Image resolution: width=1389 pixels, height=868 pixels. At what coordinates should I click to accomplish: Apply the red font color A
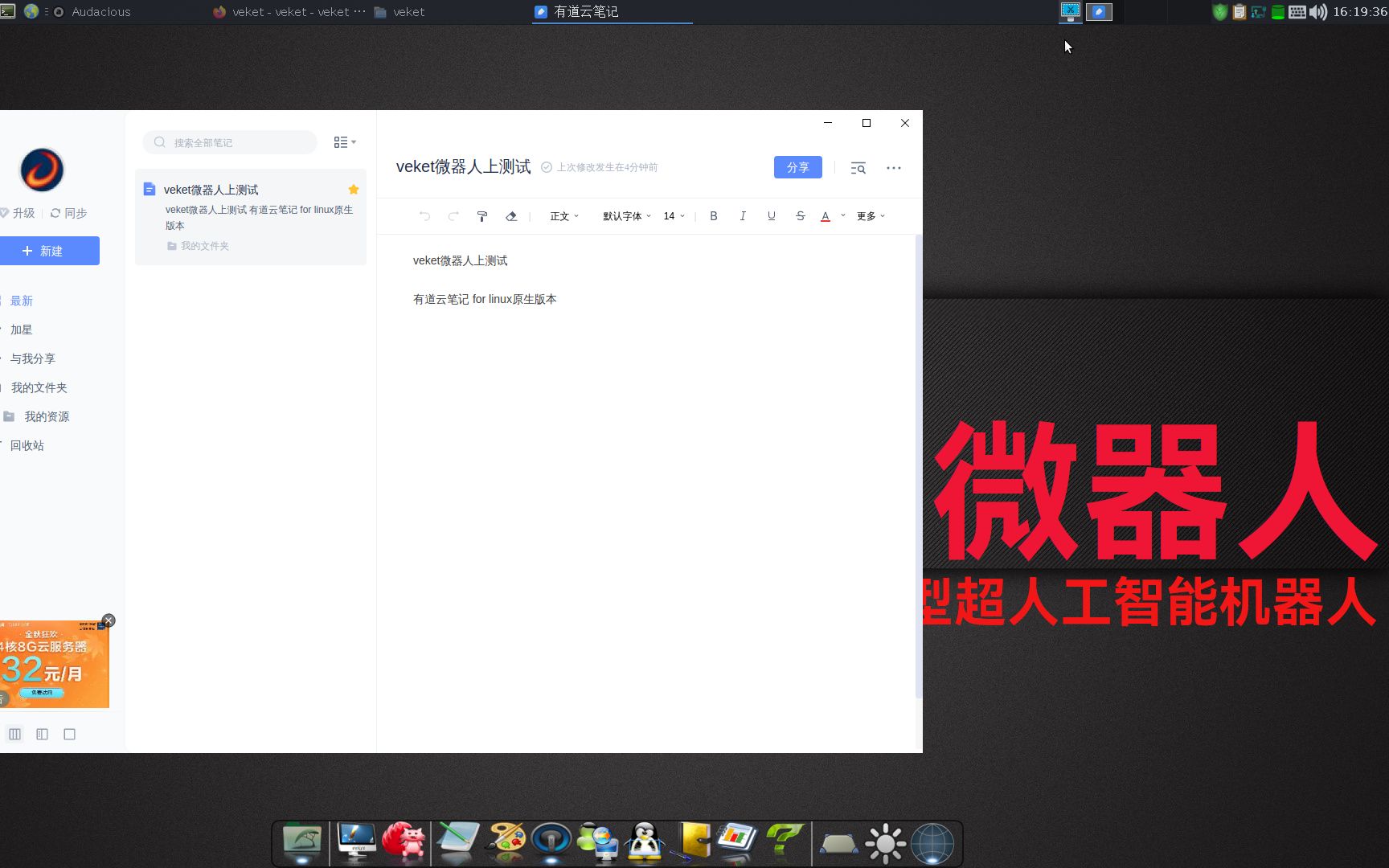coord(826,216)
